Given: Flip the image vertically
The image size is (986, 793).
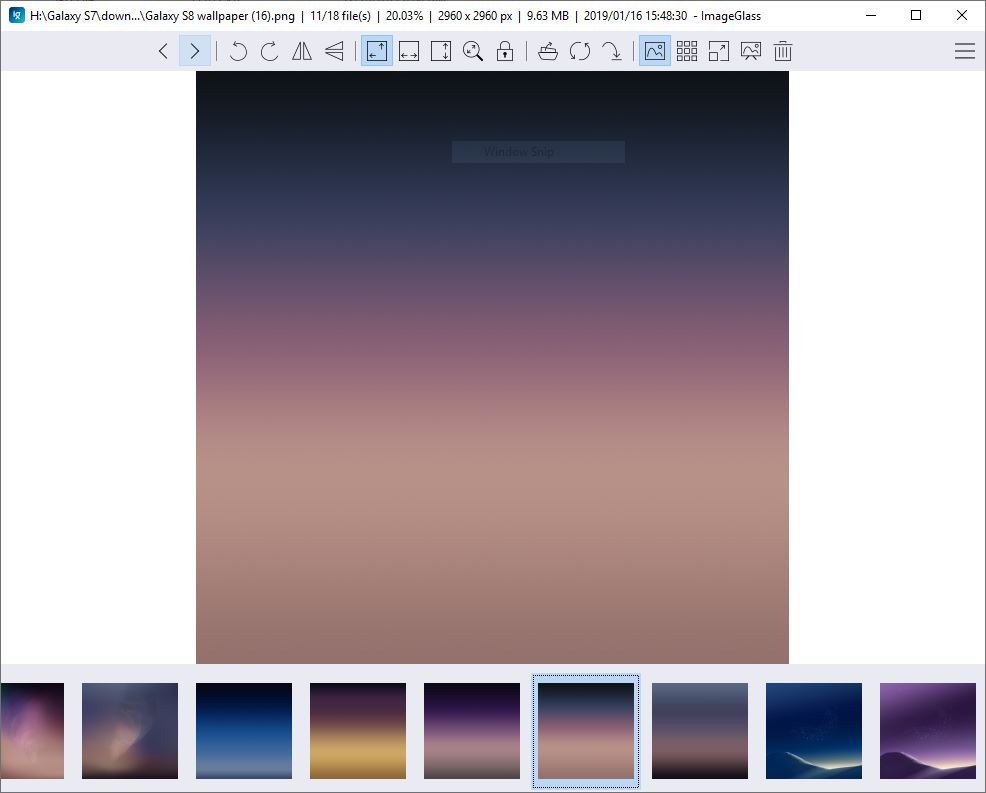Looking at the screenshot, I should point(335,51).
